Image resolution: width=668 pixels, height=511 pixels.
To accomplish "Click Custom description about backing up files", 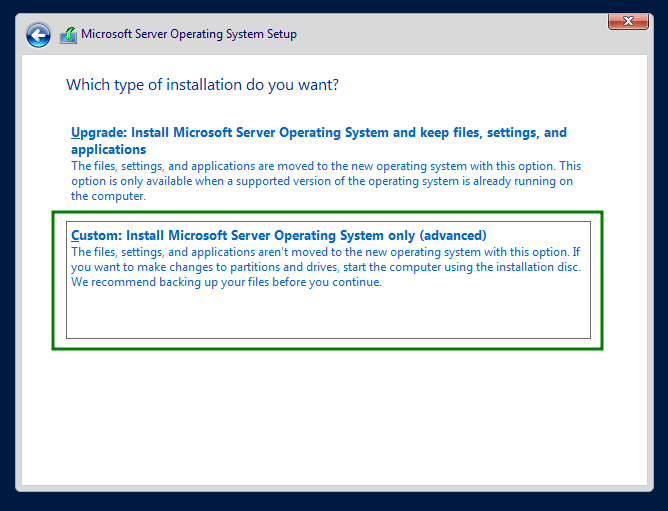I will [x=326, y=267].
